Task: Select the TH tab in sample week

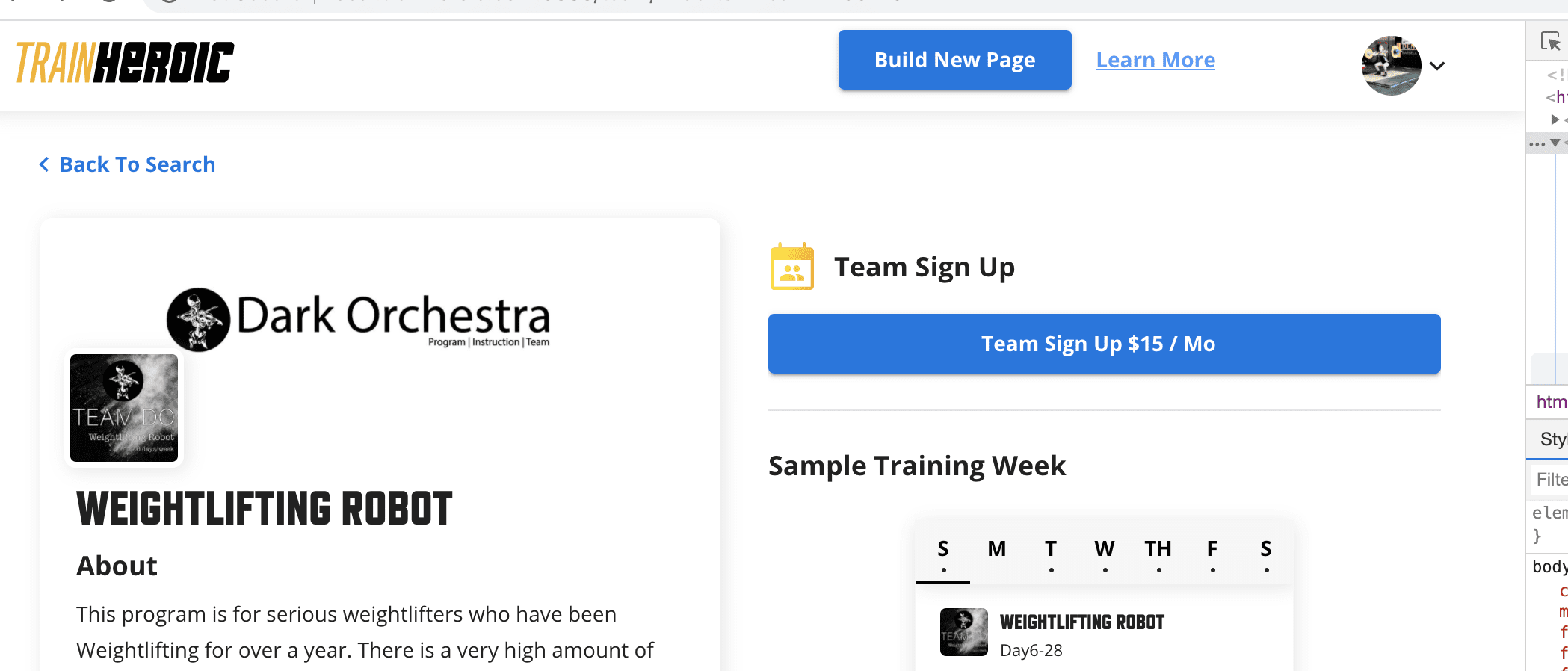Action: click(1158, 554)
